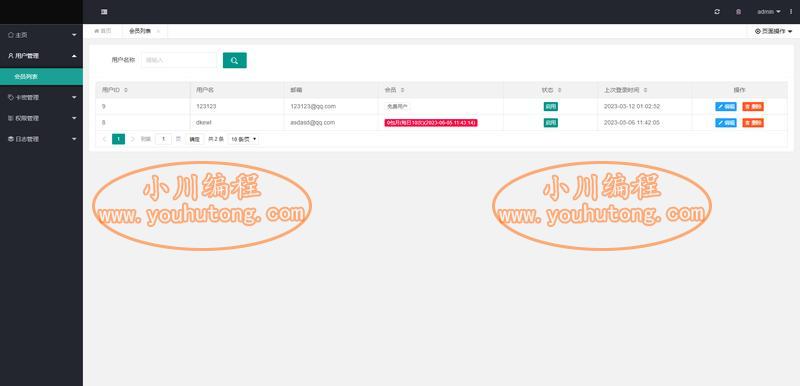Delete user 123123 with the orange button
The height and width of the screenshot is (386, 800).
click(753, 107)
